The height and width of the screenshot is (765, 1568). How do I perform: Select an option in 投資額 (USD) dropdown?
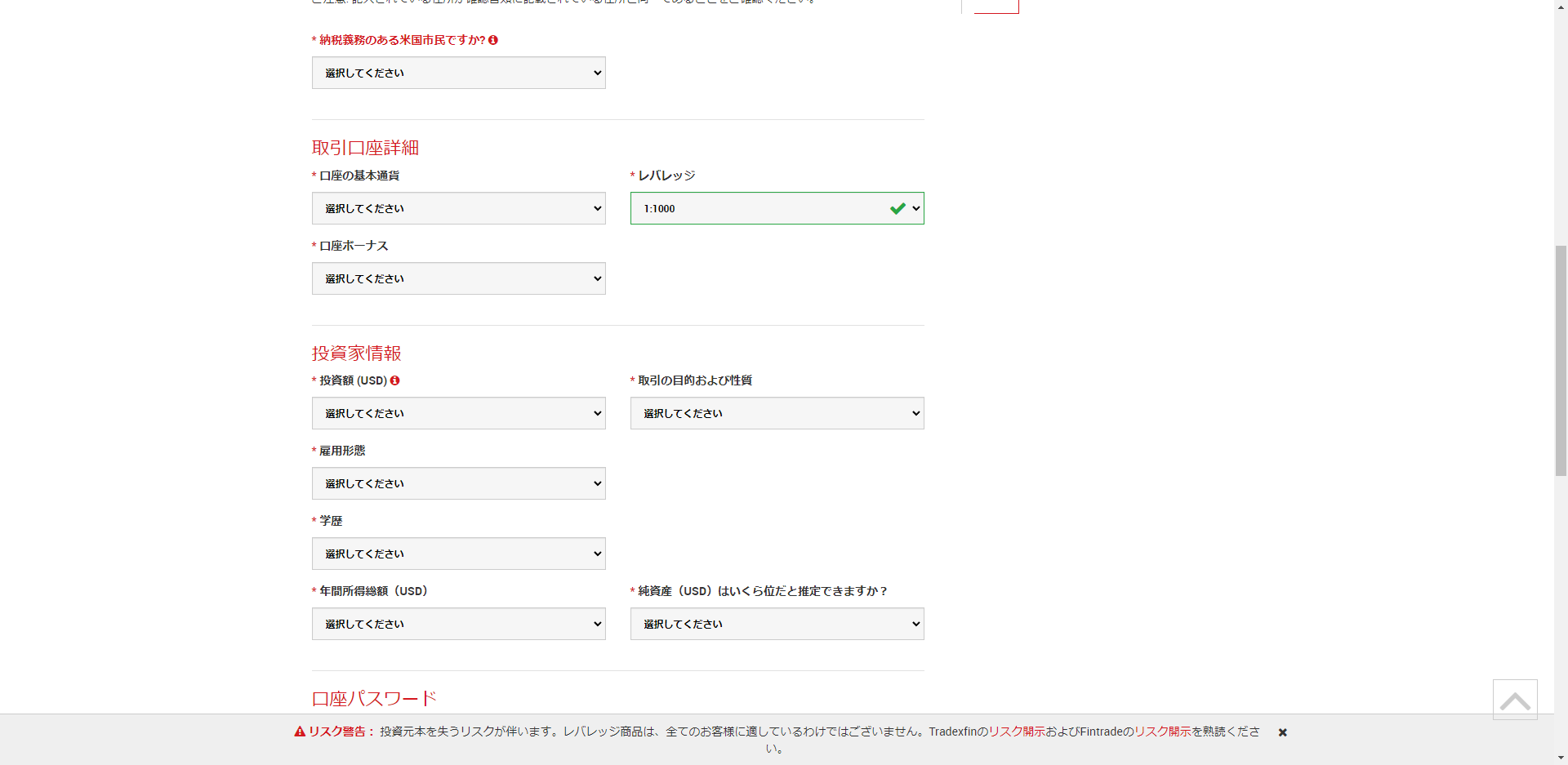point(458,413)
